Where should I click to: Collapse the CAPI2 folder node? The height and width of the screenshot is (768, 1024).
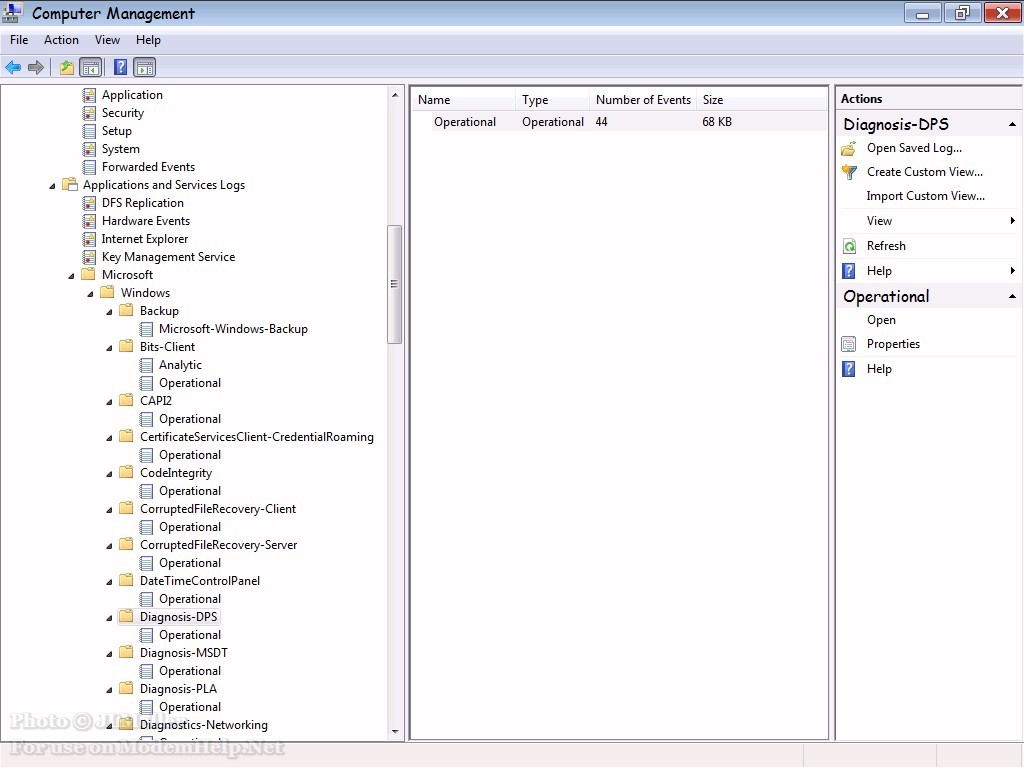click(109, 402)
